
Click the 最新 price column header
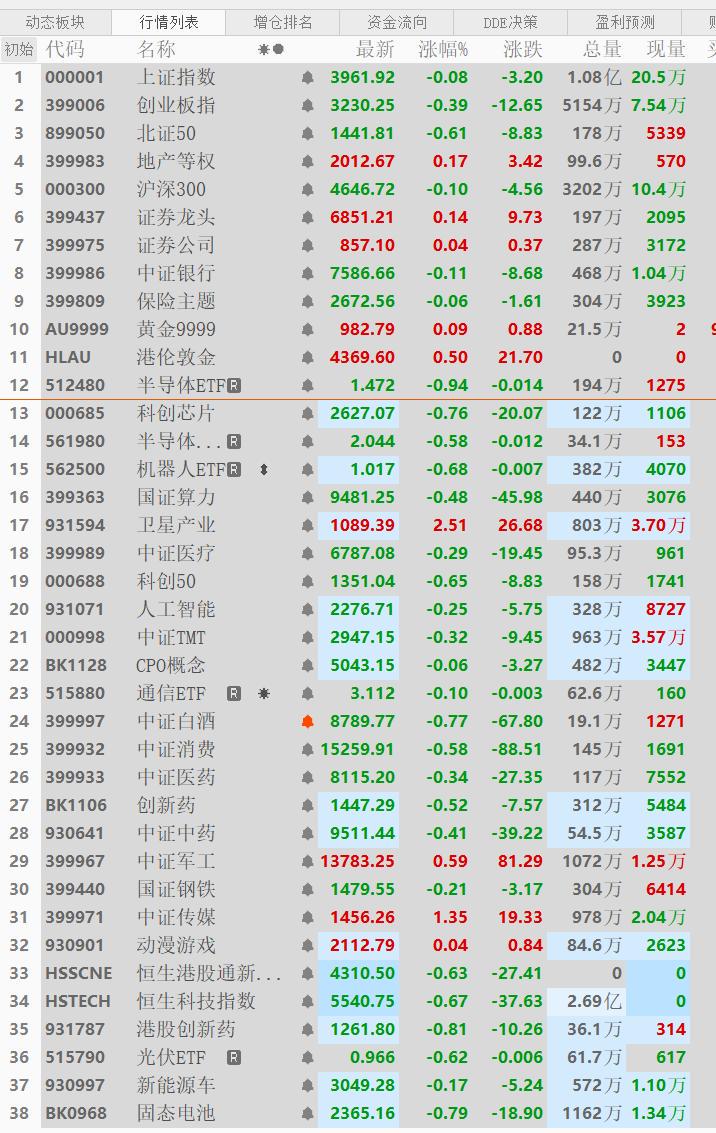(375, 49)
